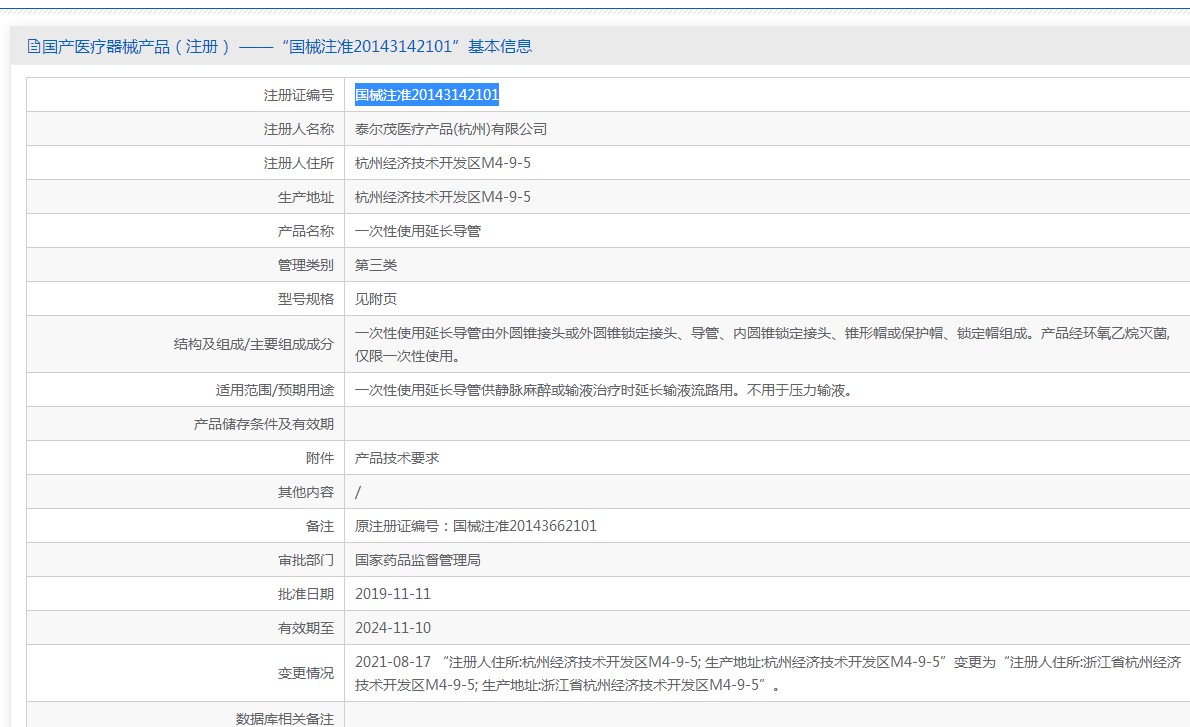The image size is (1190, 727).
Task: Click the 产品技术要求 attachment value
Action: 397,458
